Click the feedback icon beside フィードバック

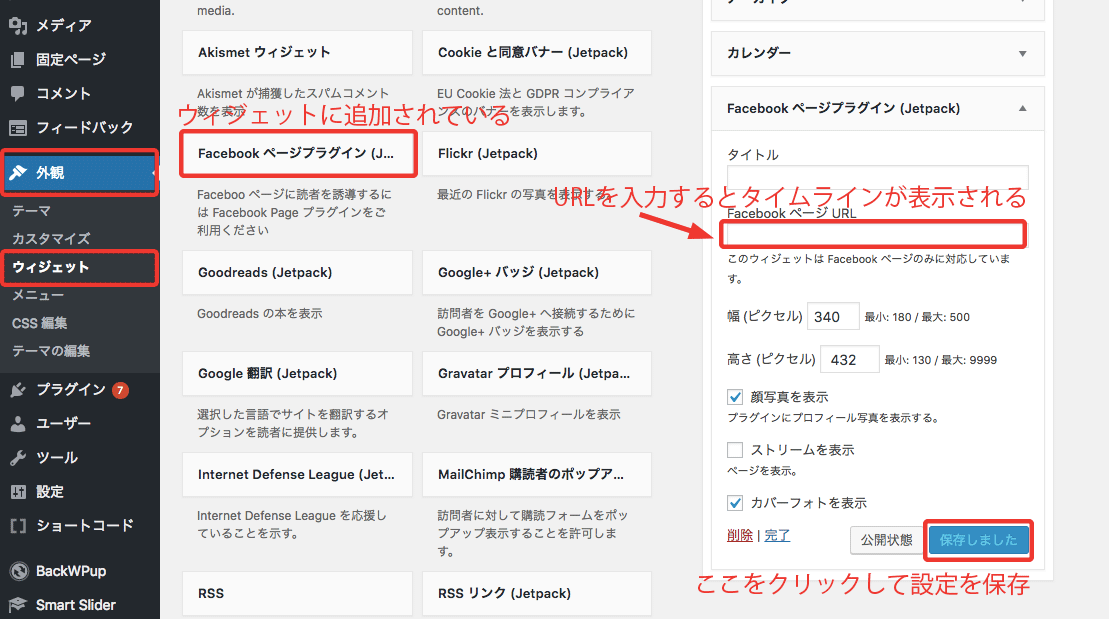click(x=18, y=127)
